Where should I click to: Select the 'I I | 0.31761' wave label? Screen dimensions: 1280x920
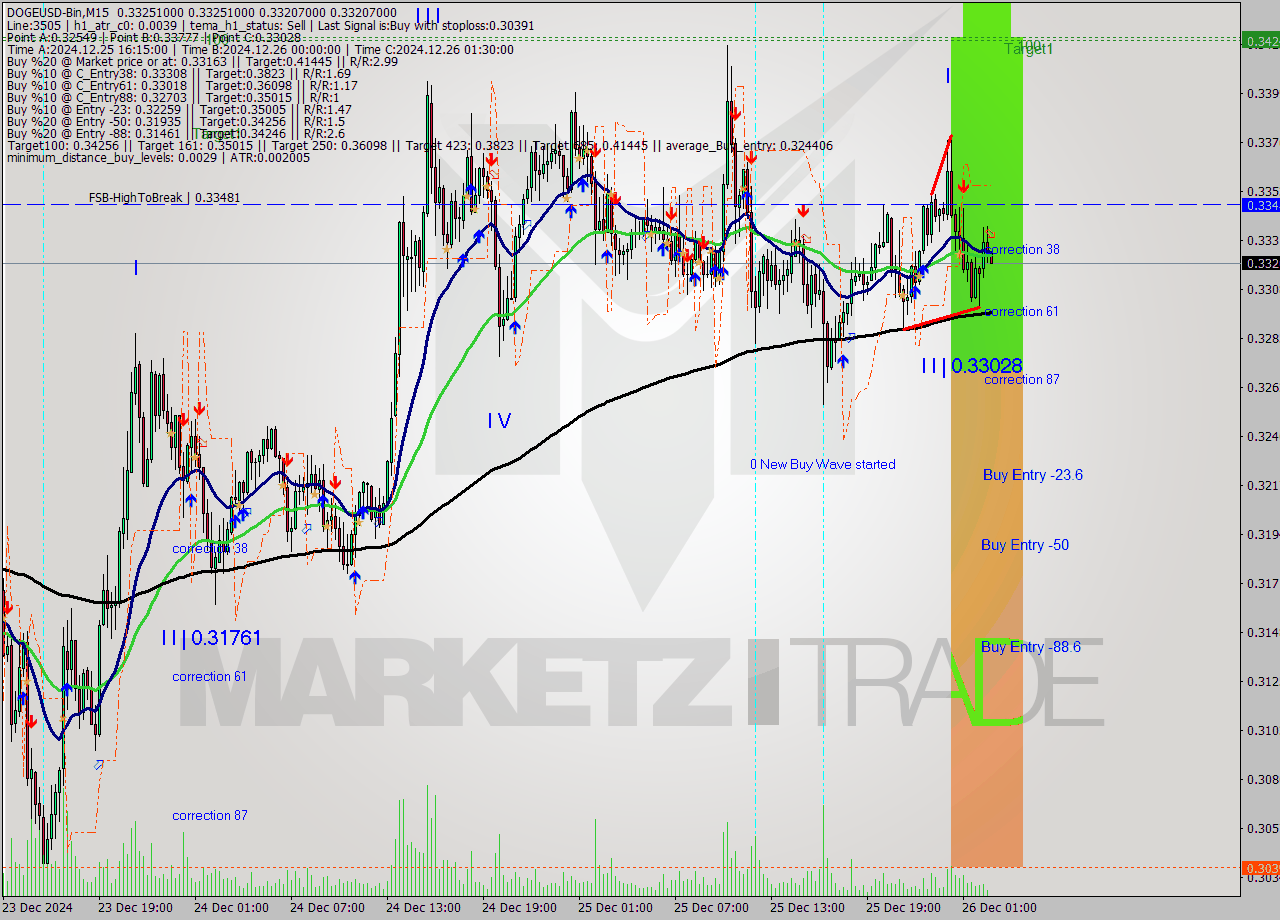[211, 638]
